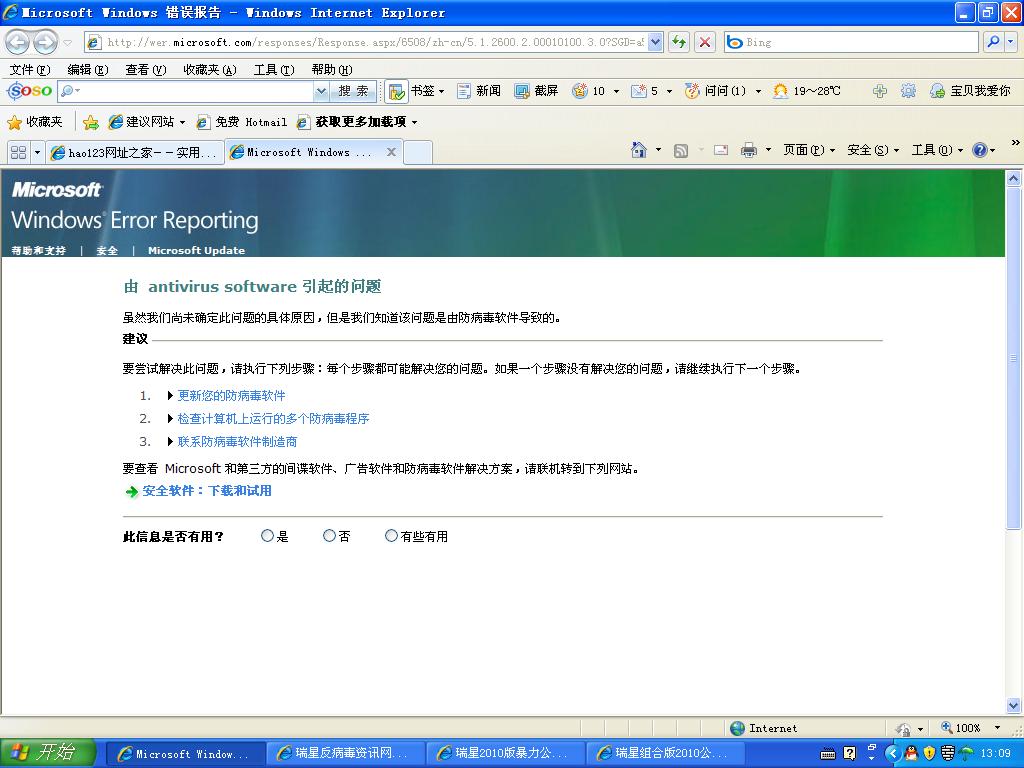
Task: Click the 获取更多加载项 favorites link
Action: 357,122
